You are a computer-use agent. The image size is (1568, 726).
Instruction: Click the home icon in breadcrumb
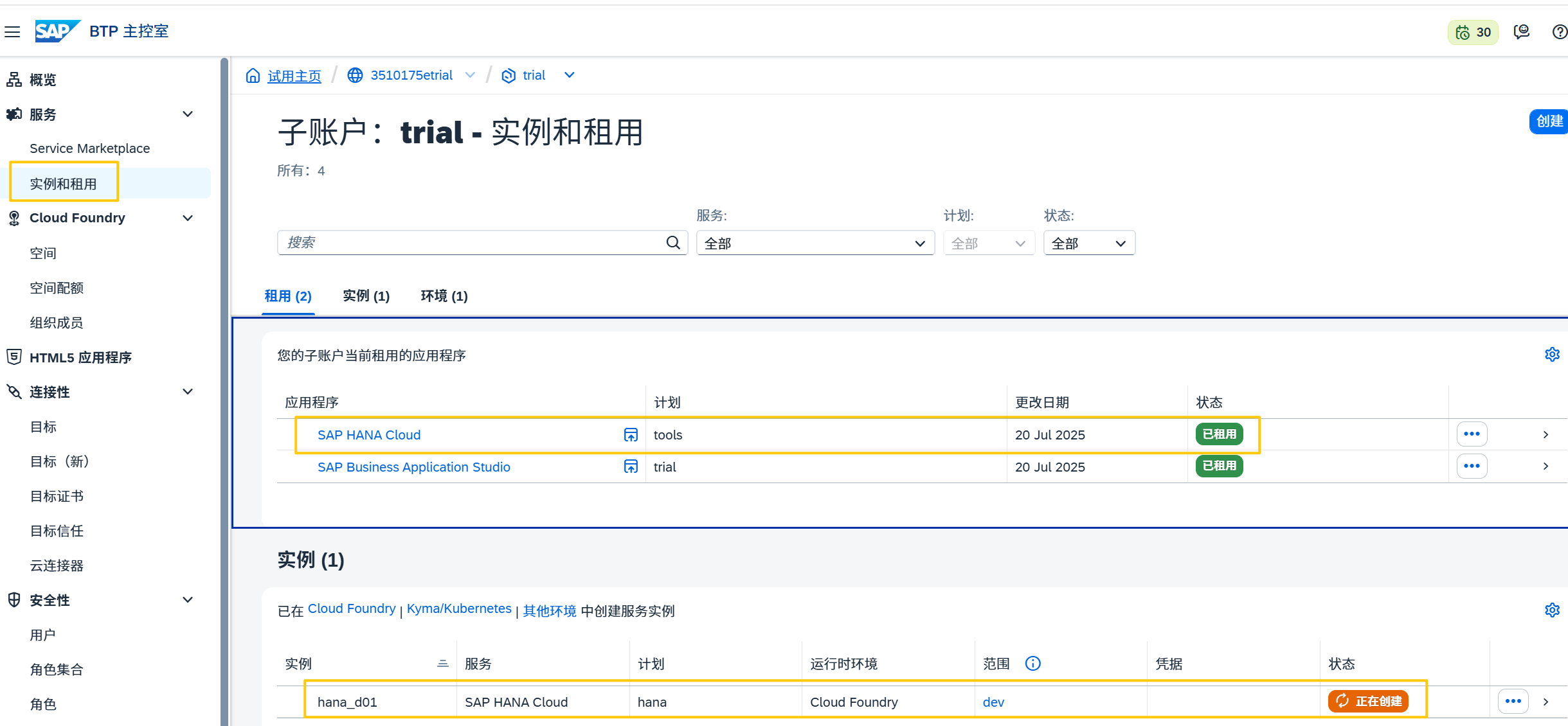pyautogui.click(x=253, y=76)
